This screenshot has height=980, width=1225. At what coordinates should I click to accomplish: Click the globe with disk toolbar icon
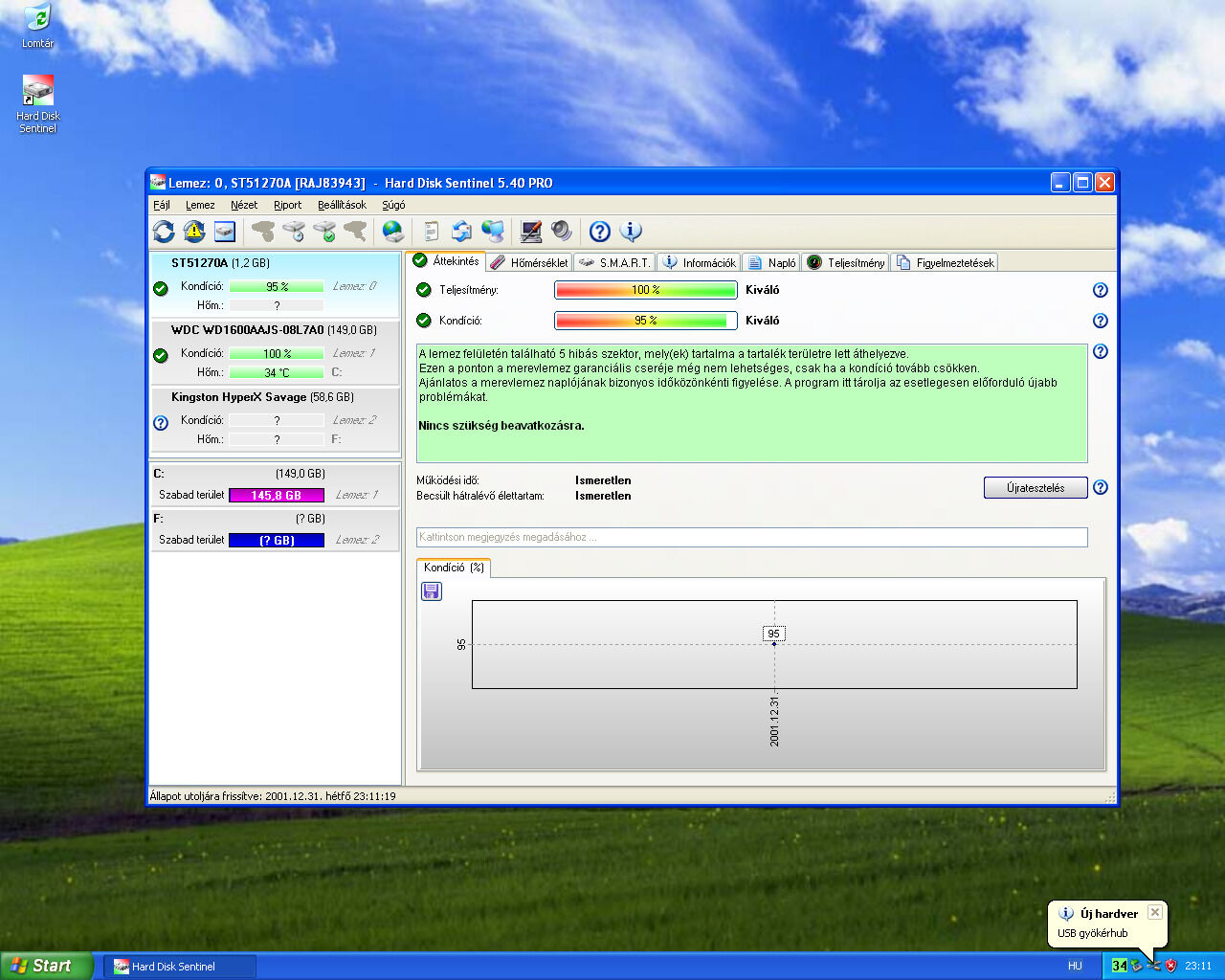[x=393, y=232]
